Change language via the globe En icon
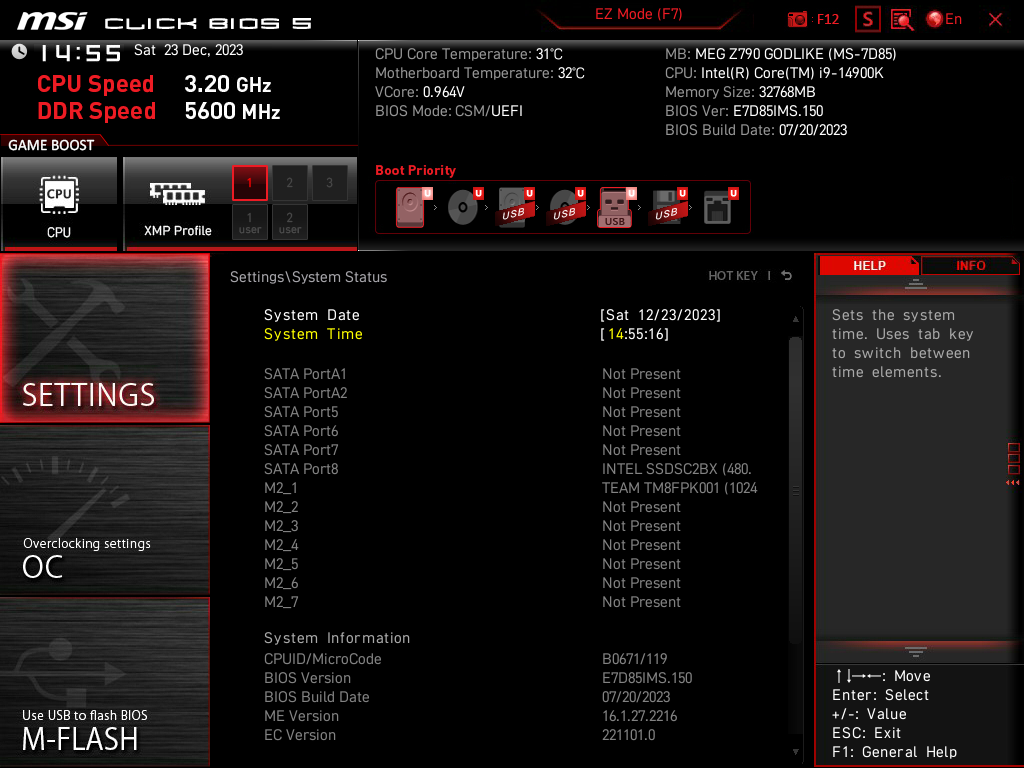Screen dimensions: 1024x768 pyautogui.click(x=944, y=19)
